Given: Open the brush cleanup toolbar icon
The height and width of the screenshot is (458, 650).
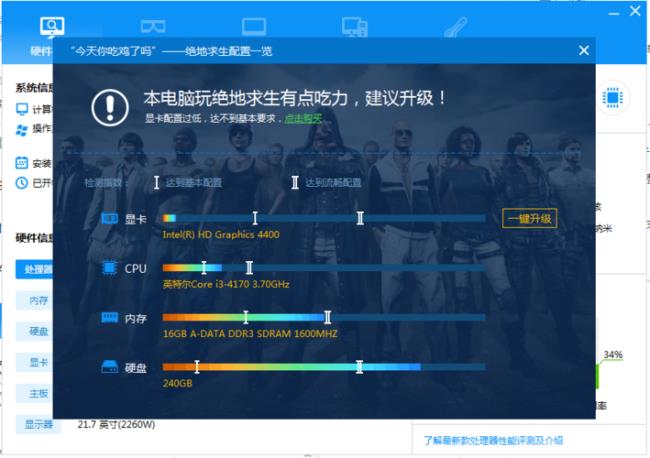Looking at the screenshot, I should (x=456, y=27).
